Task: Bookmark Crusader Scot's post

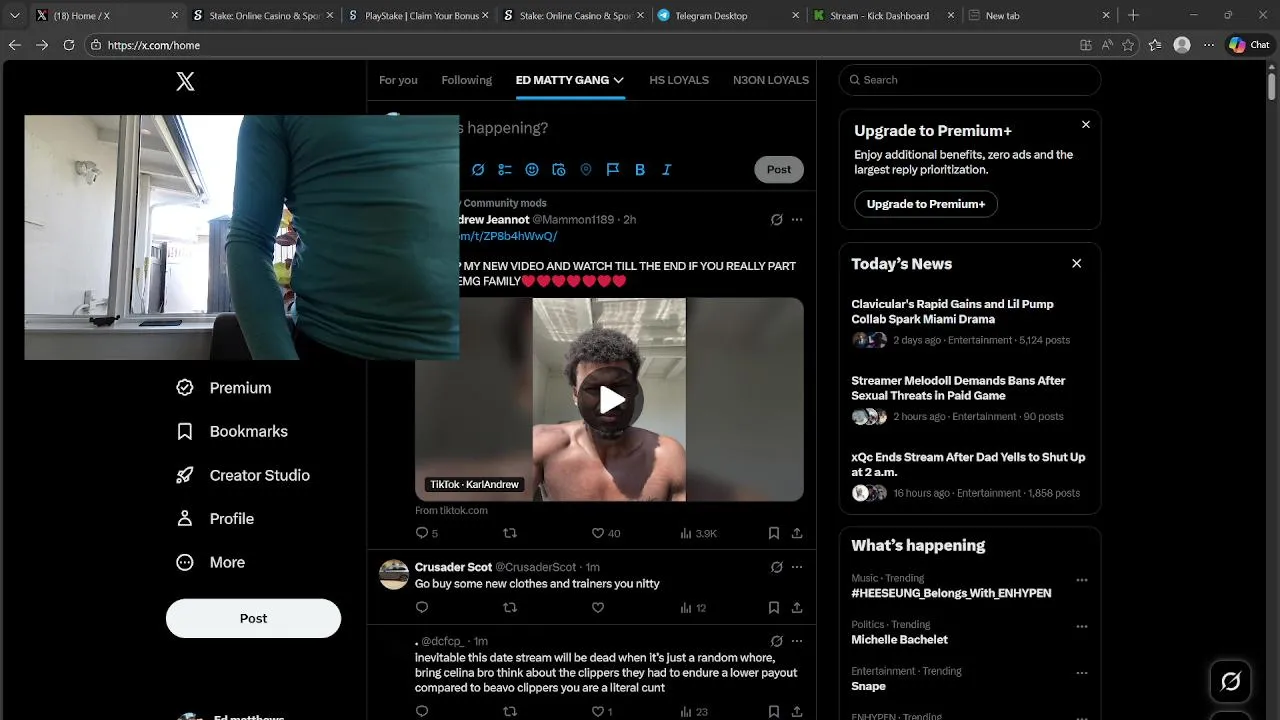Action: [774, 608]
